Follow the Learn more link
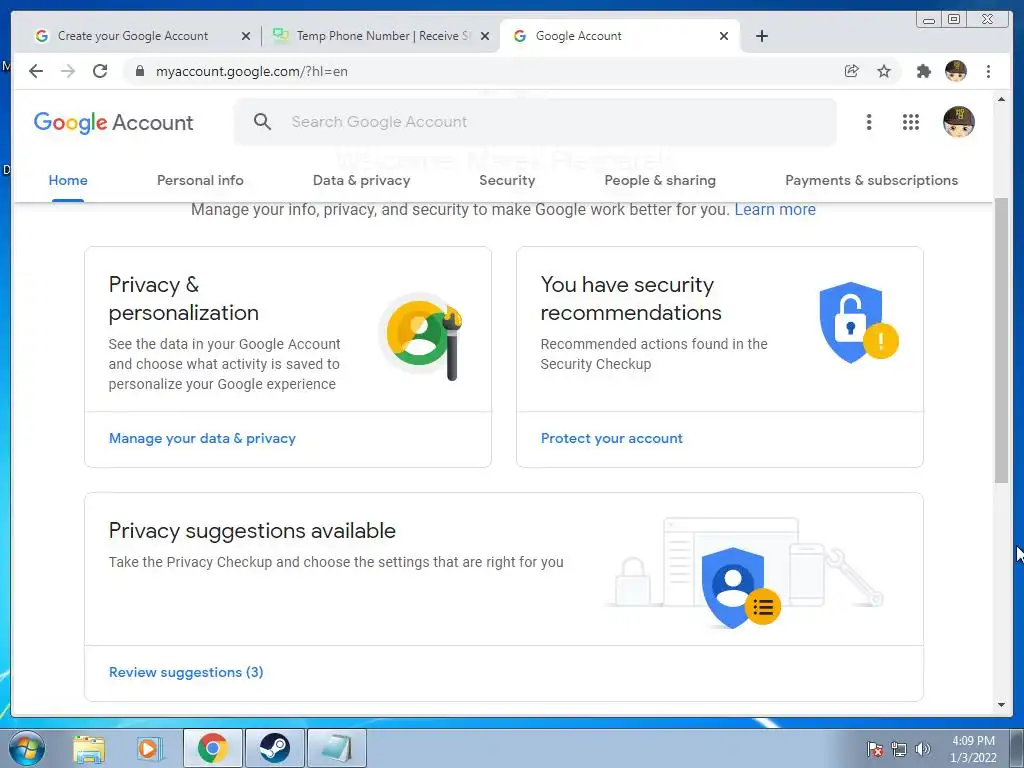This screenshot has width=1024, height=768. pyautogui.click(x=775, y=210)
